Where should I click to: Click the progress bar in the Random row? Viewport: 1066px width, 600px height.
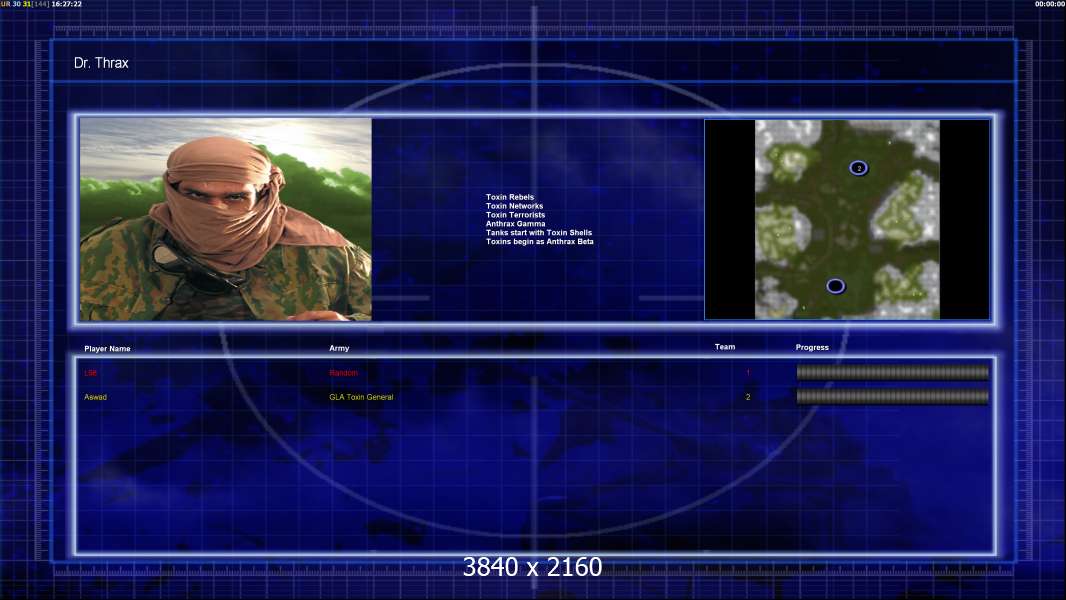click(x=893, y=372)
